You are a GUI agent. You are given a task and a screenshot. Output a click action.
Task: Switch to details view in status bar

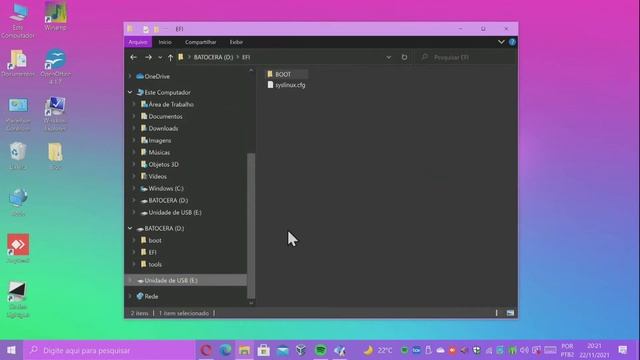[x=497, y=313]
